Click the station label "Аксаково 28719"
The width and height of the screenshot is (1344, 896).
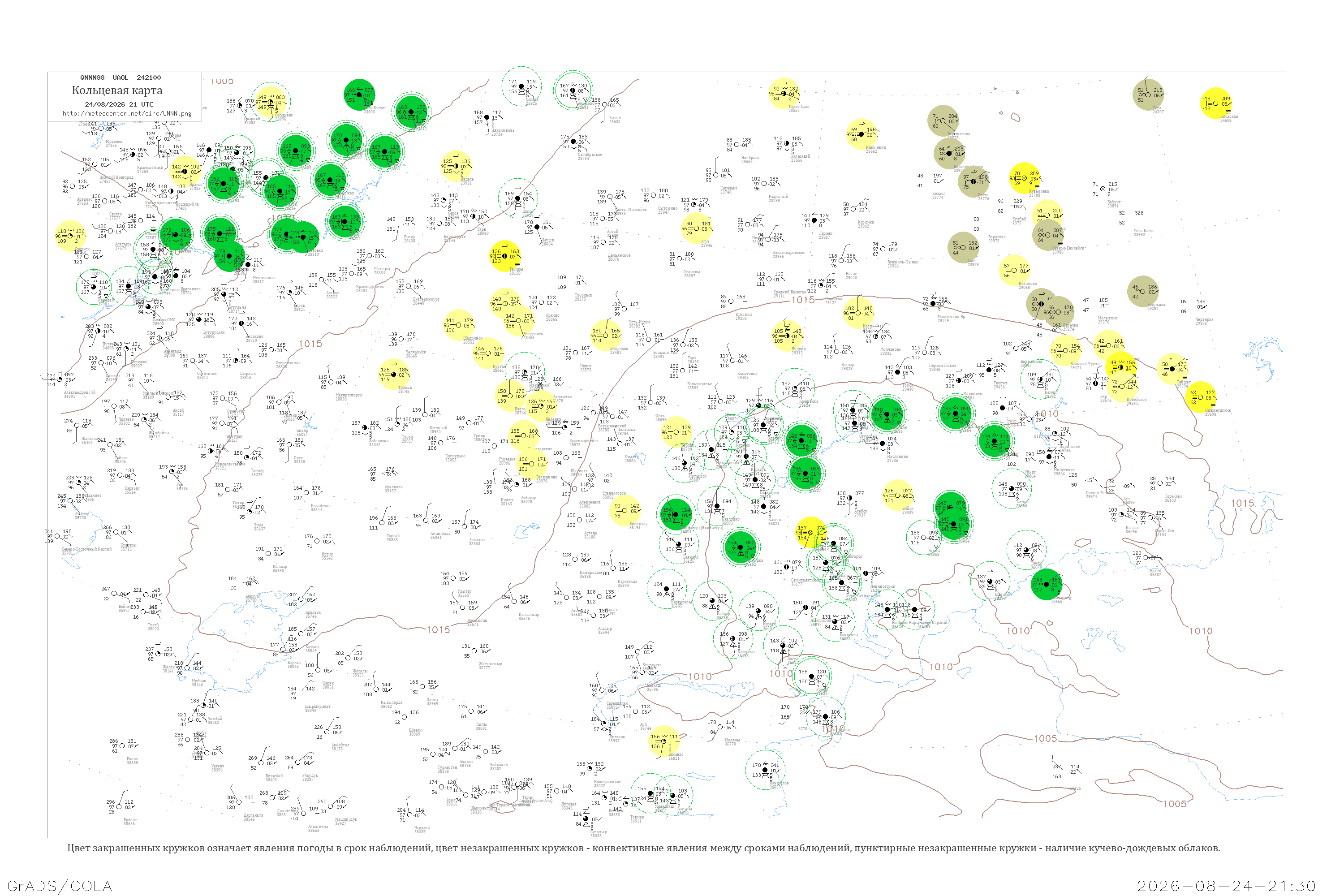click(255, 338)
